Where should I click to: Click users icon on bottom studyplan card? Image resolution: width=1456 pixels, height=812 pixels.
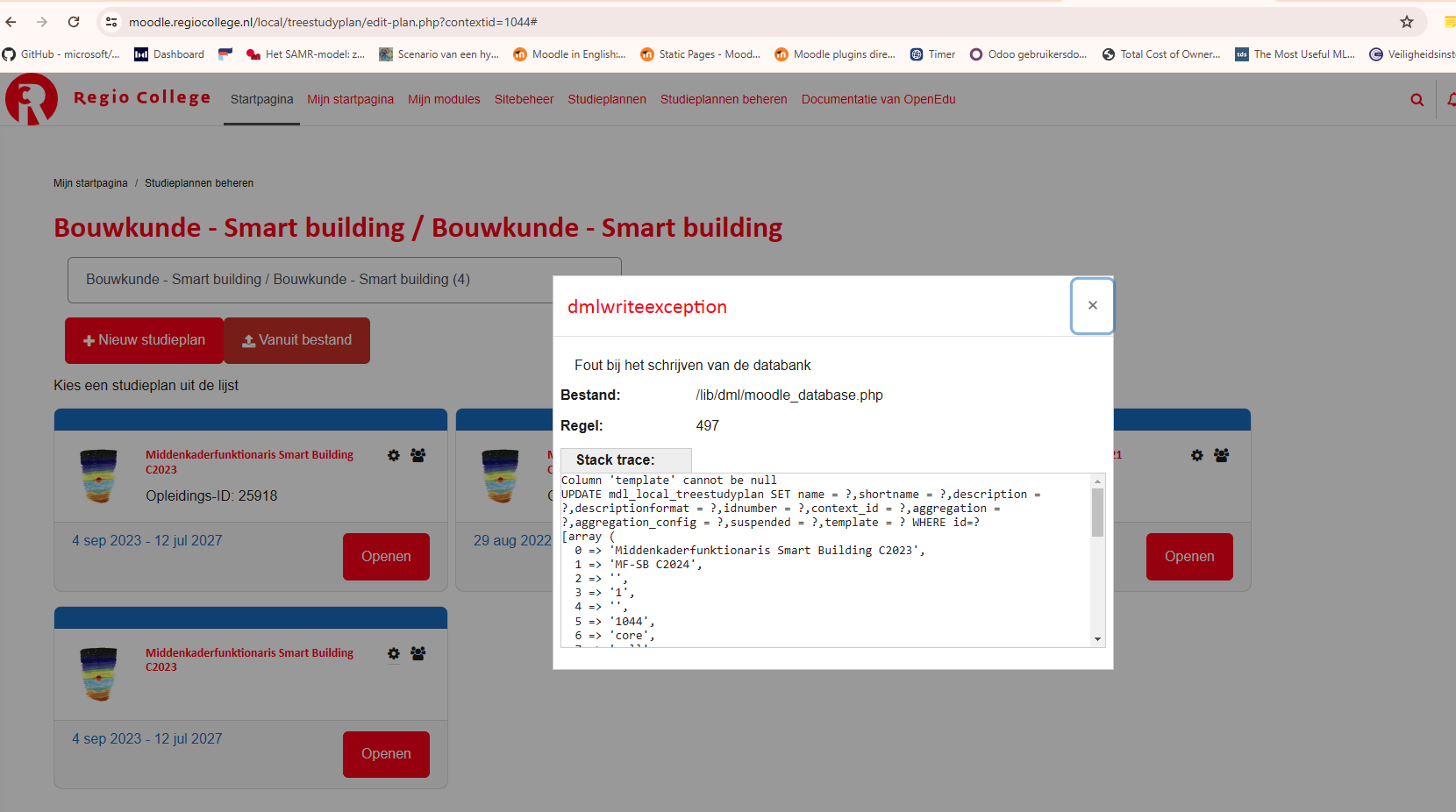(x=418, y=653)
